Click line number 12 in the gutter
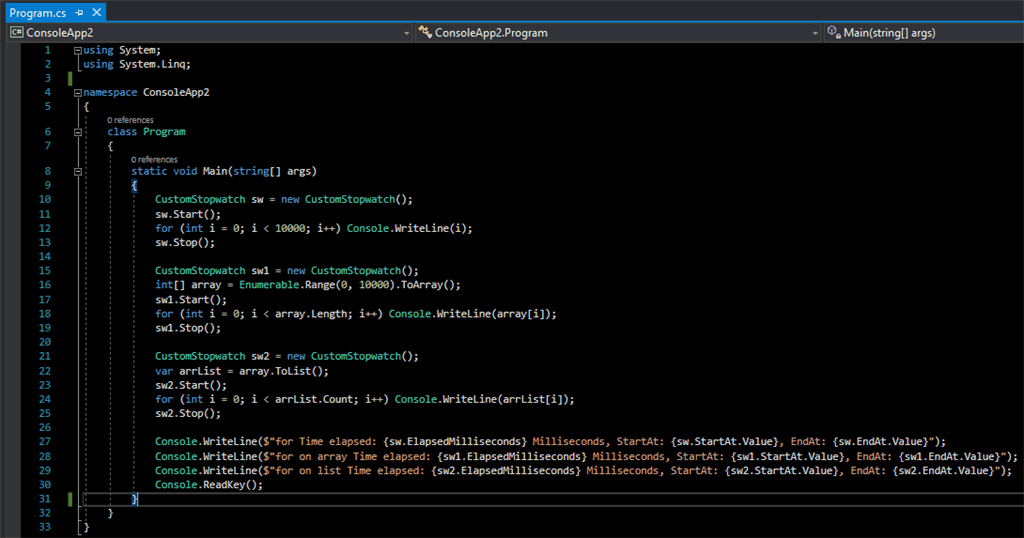 coord(44,228)
